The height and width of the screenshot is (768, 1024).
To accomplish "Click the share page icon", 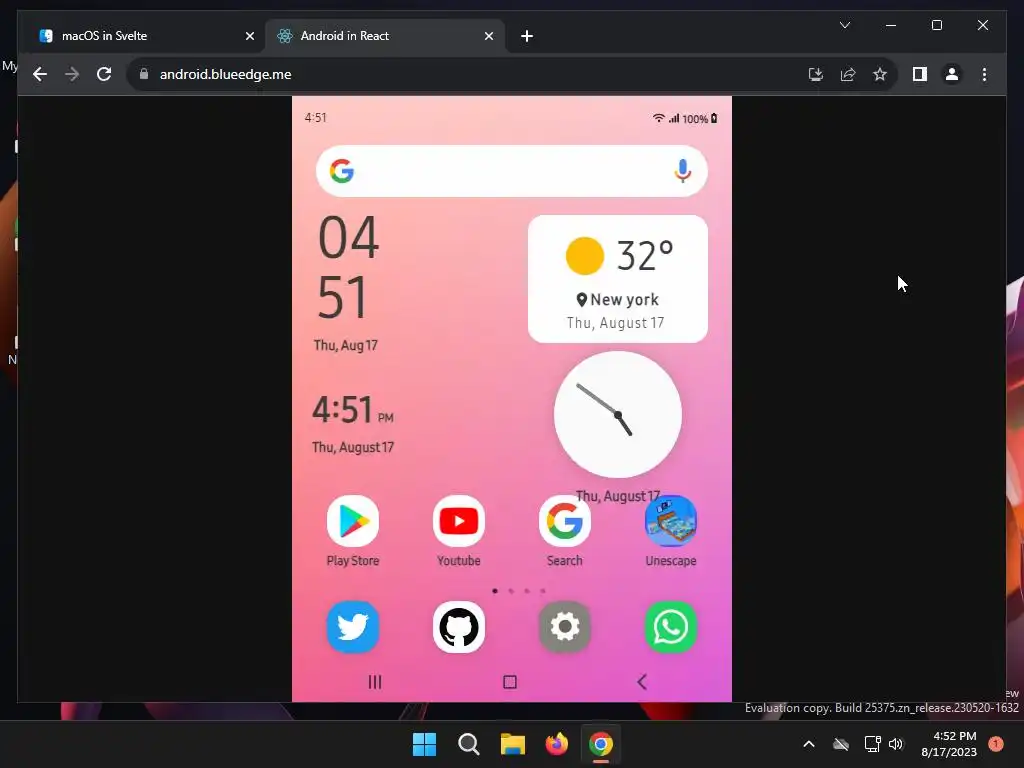I will [x=848, y=74].
